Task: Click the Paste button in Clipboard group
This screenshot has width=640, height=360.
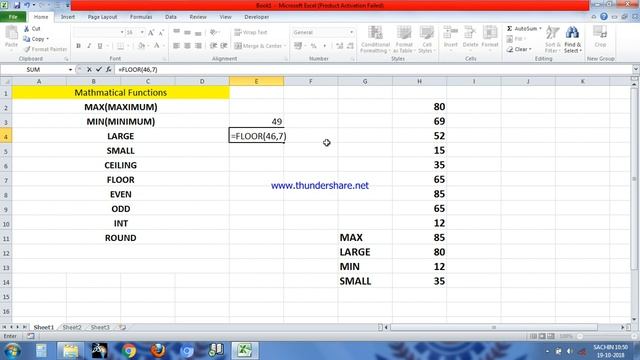Action: (x=11, y=37)
